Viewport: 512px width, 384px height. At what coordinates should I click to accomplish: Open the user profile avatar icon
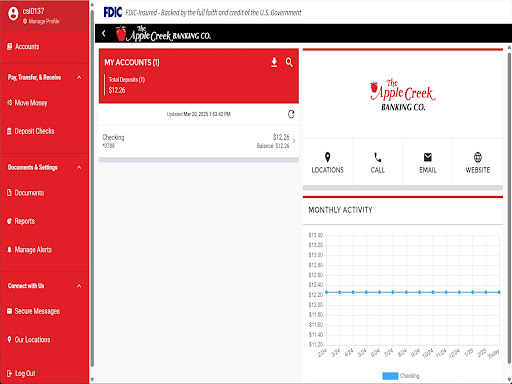coord(13,14)
